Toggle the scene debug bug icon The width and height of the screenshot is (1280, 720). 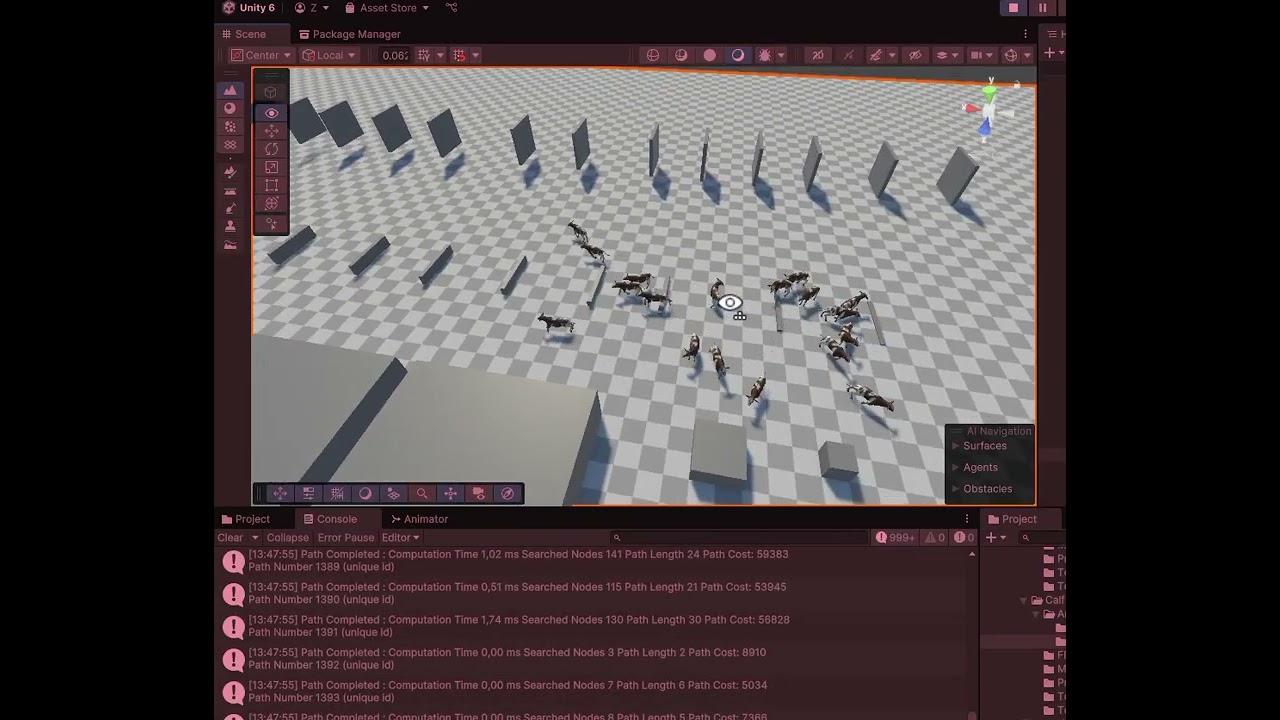[766, 55]
